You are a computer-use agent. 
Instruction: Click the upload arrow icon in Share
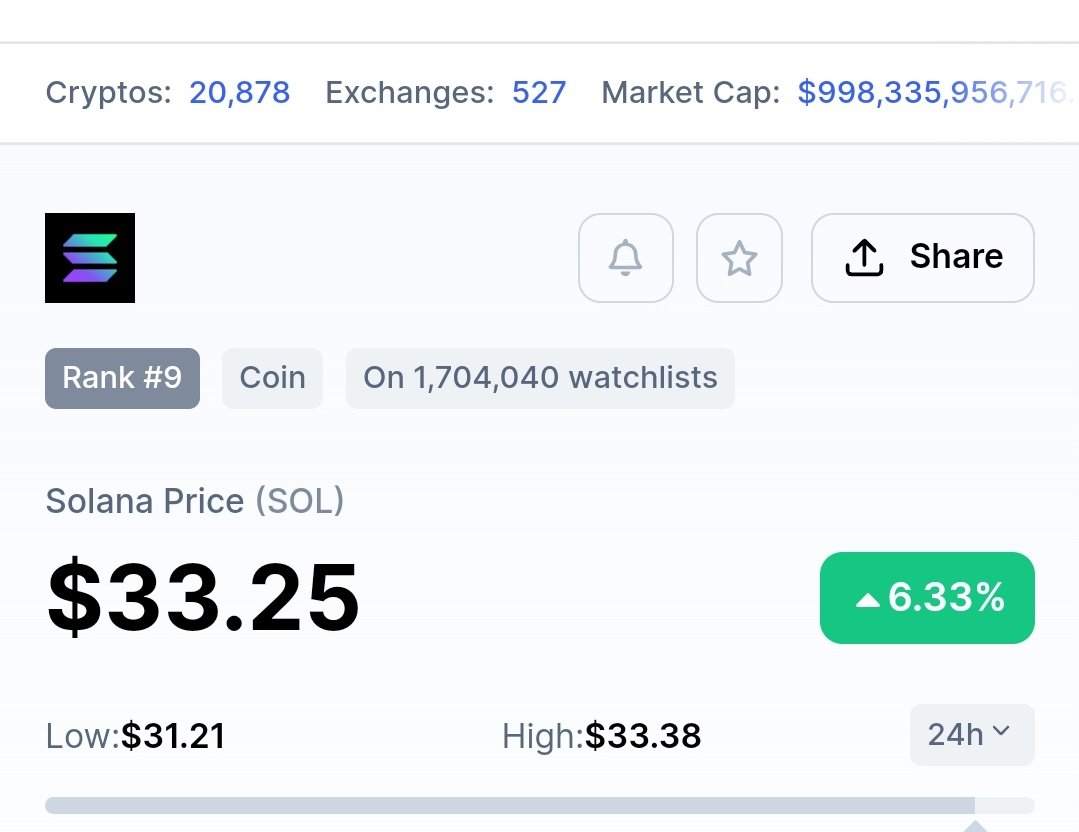point(864,258)
